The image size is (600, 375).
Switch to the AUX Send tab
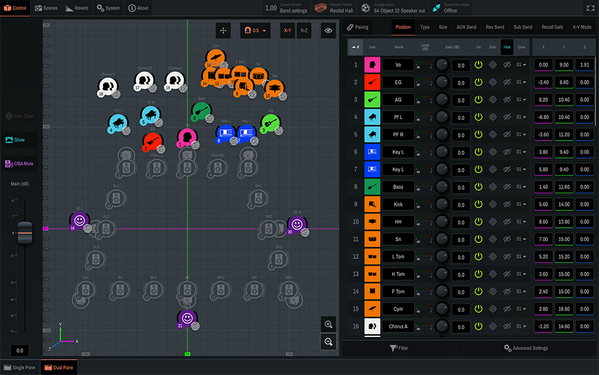[466, 27]
